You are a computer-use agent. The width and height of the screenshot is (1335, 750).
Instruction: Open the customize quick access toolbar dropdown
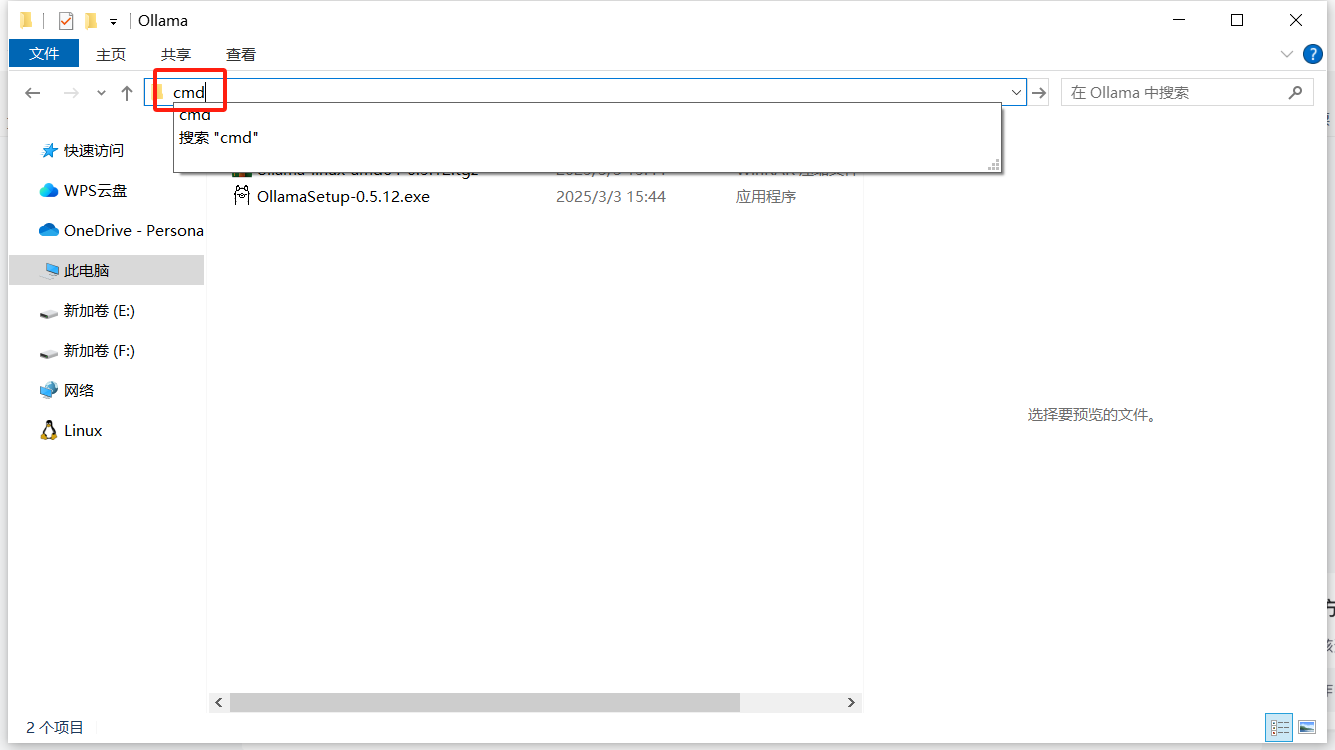pos(114,22)
